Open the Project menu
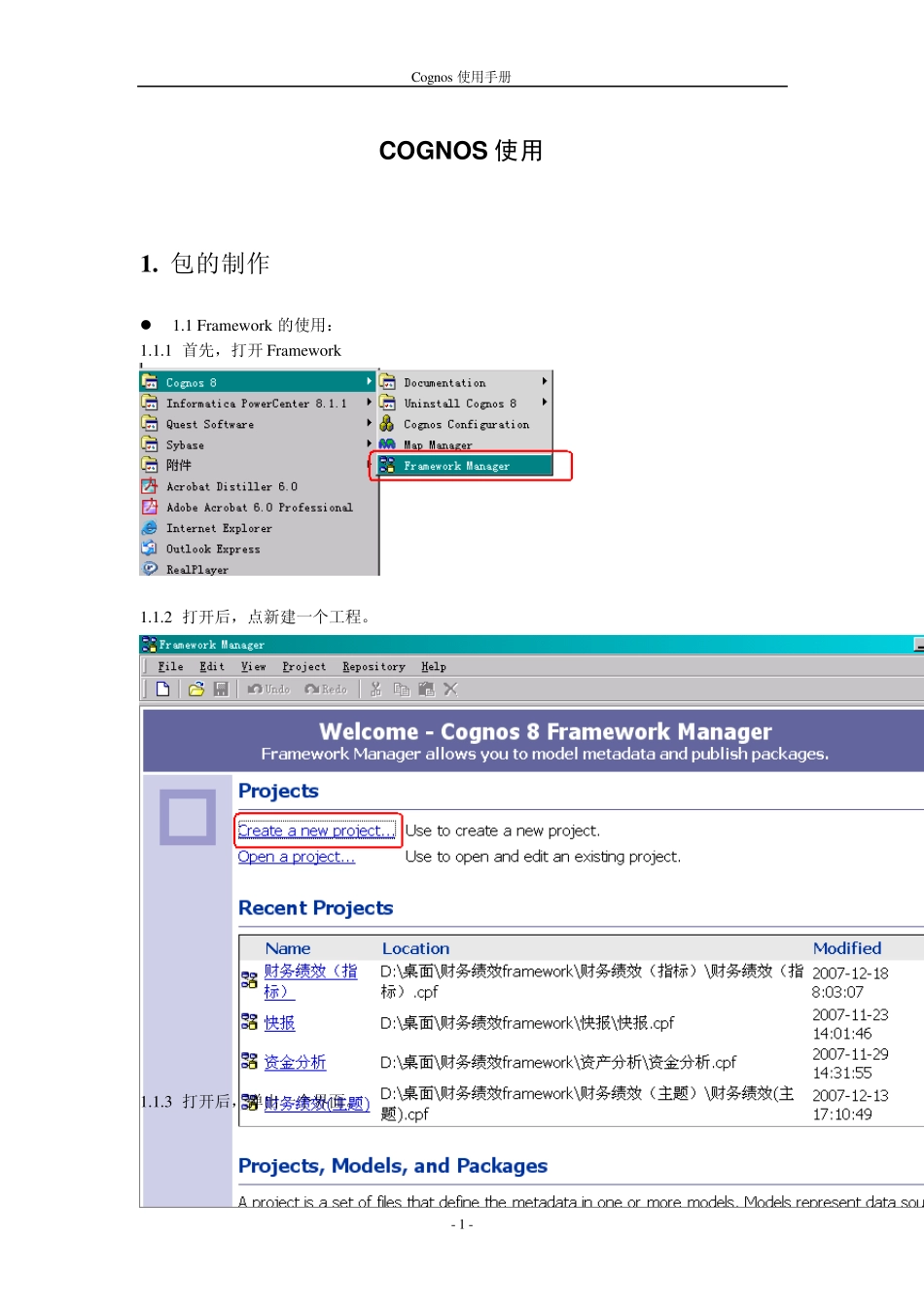 click(x=304, y=667)
